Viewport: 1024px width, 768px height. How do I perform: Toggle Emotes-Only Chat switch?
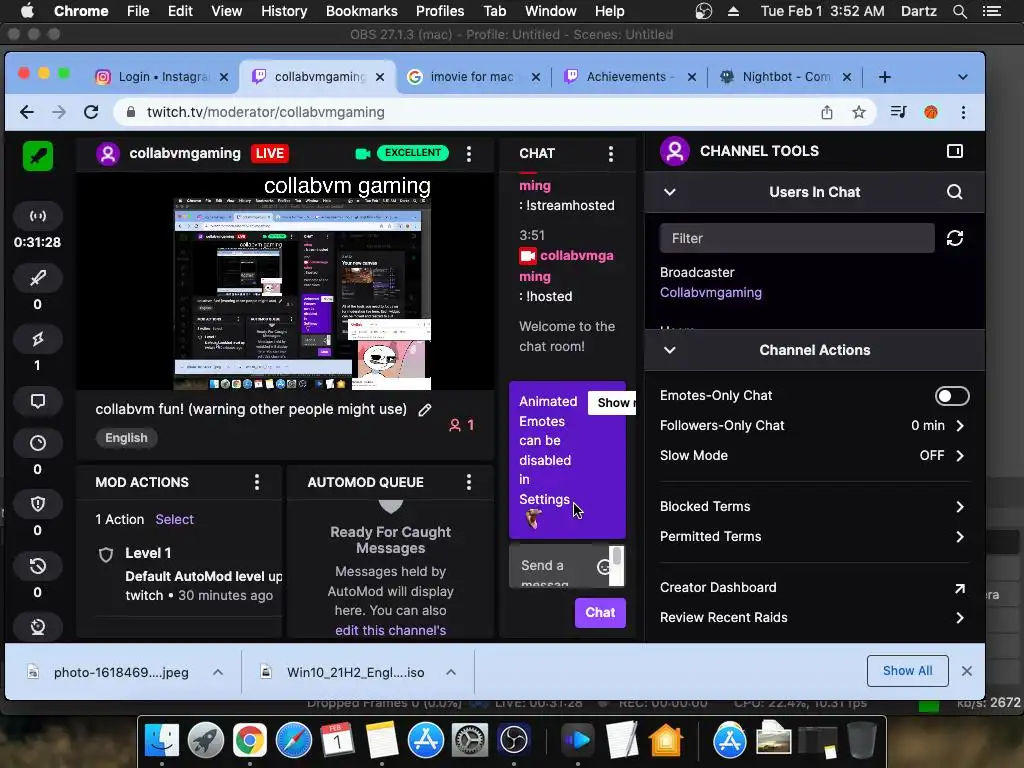click(x=952, y=396)
